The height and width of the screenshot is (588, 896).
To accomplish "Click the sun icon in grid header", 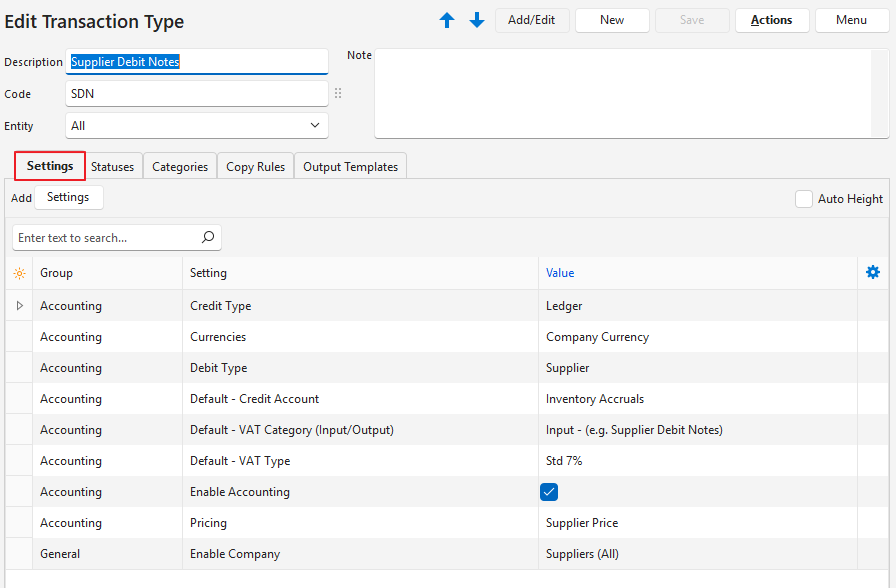I will pyautogui.click(x=19, y=273).
